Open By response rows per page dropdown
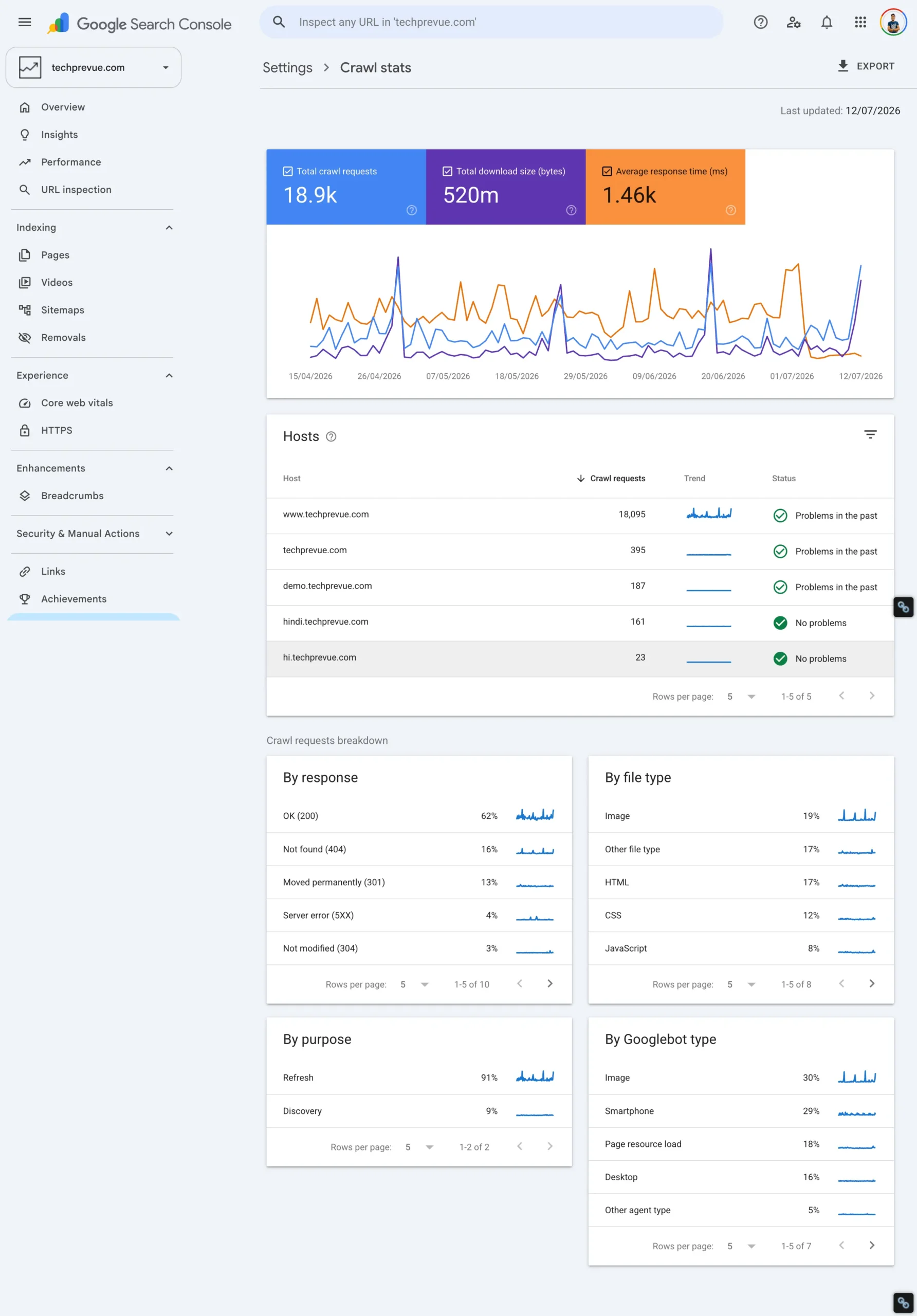The width and height of the screenshot is (917, 1316). tap(414, 984)
